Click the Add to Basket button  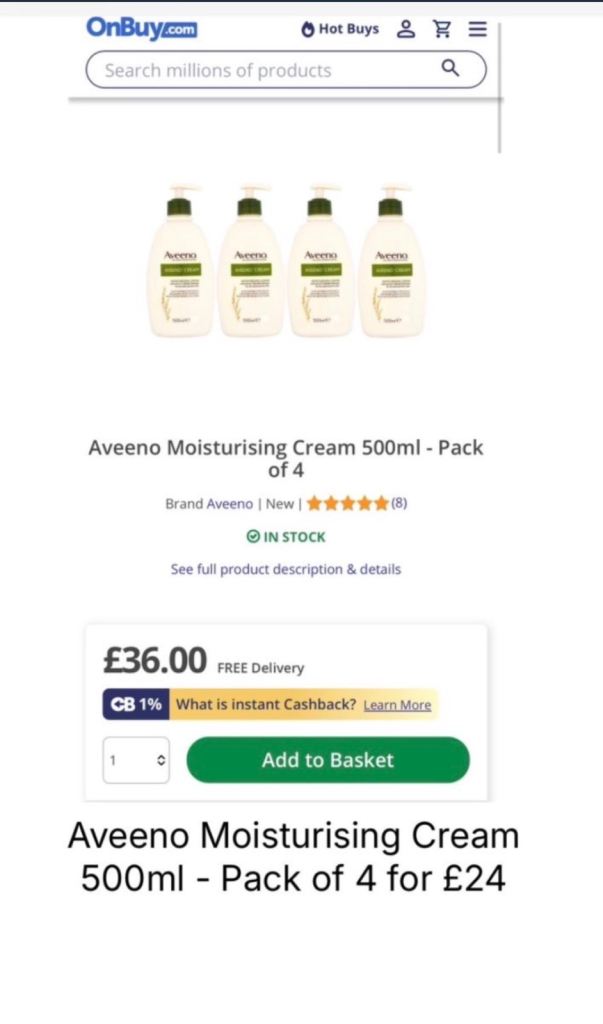[328, 760]
